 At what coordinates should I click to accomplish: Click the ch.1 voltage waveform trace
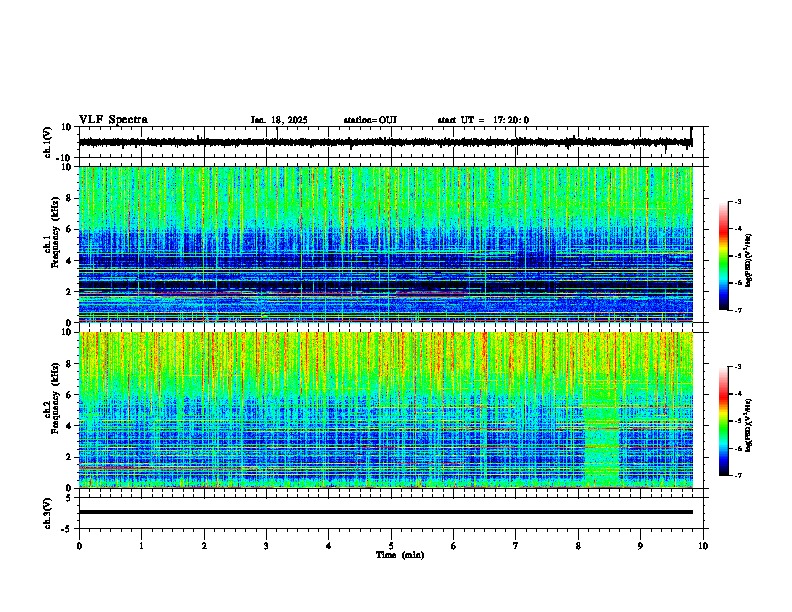(385, 142)
